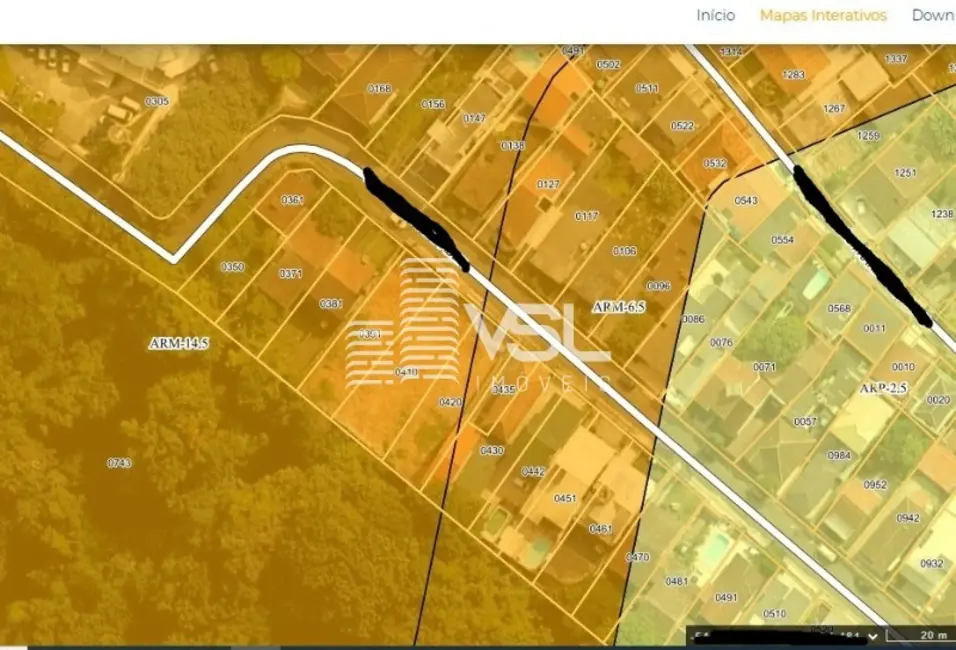The width and height of the screenshot is (956, 650).
Task: Select the Mapas Interativos menu item
Action: [x=823, y=15]
